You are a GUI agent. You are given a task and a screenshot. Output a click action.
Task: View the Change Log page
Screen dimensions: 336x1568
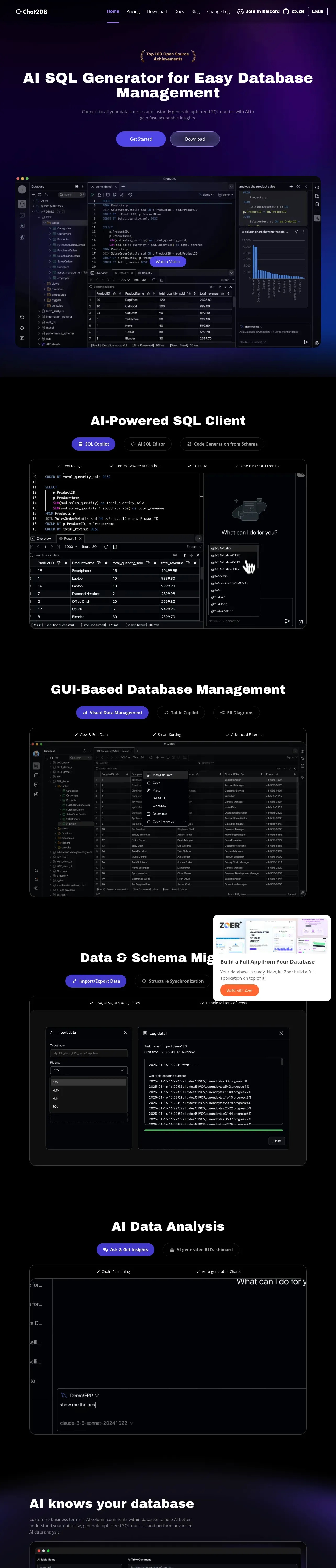tap(218, 11)
